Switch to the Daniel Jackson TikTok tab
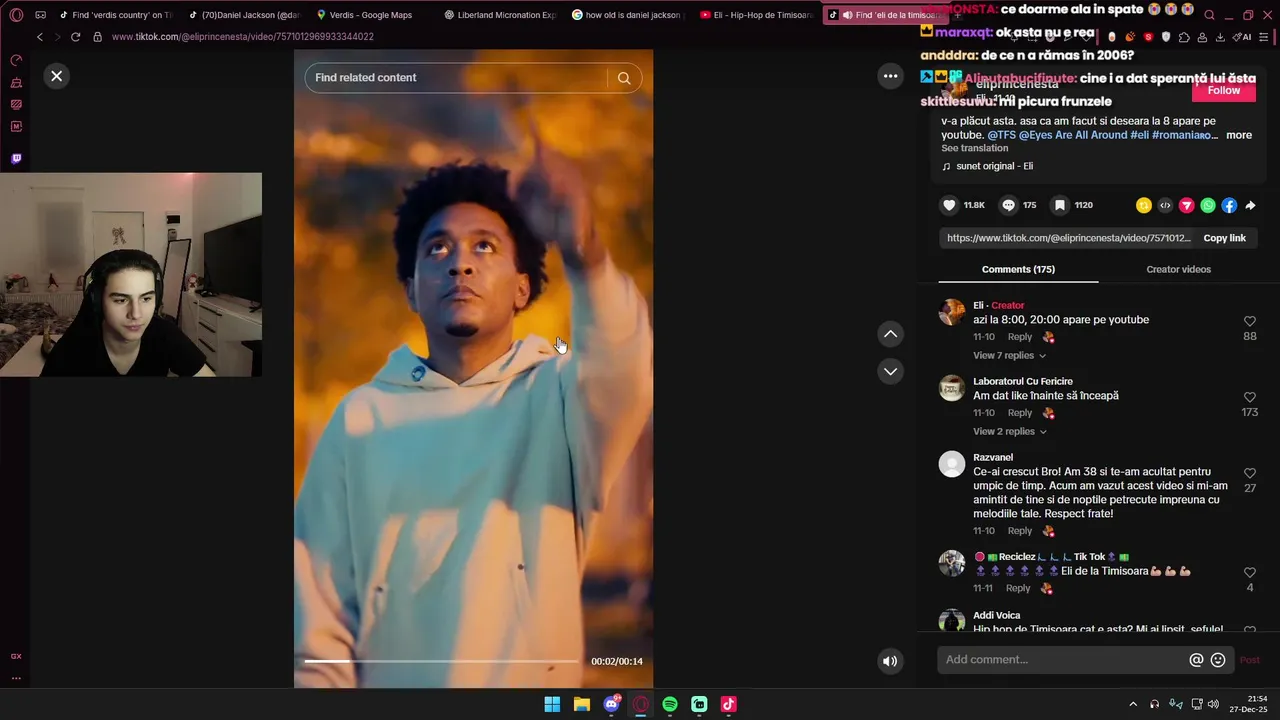This screenshot has width=1280, height=720. tap(244, 15)
